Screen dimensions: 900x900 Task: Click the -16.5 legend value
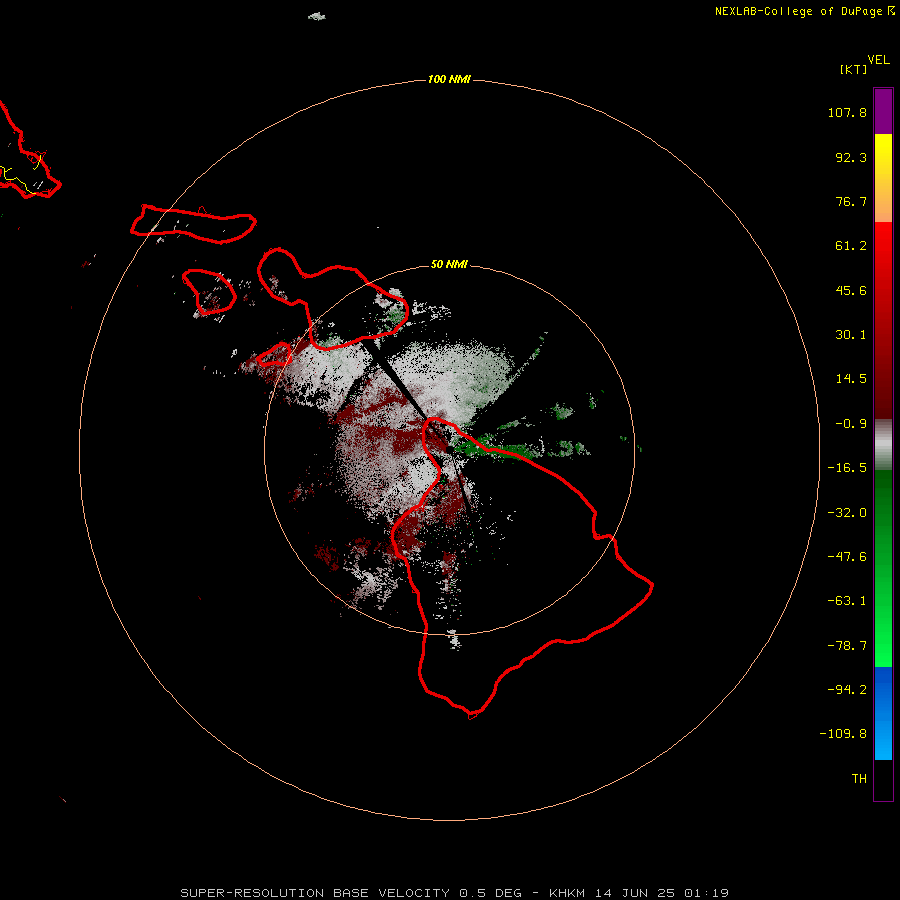pyautogui.click(x=847, y=468)
